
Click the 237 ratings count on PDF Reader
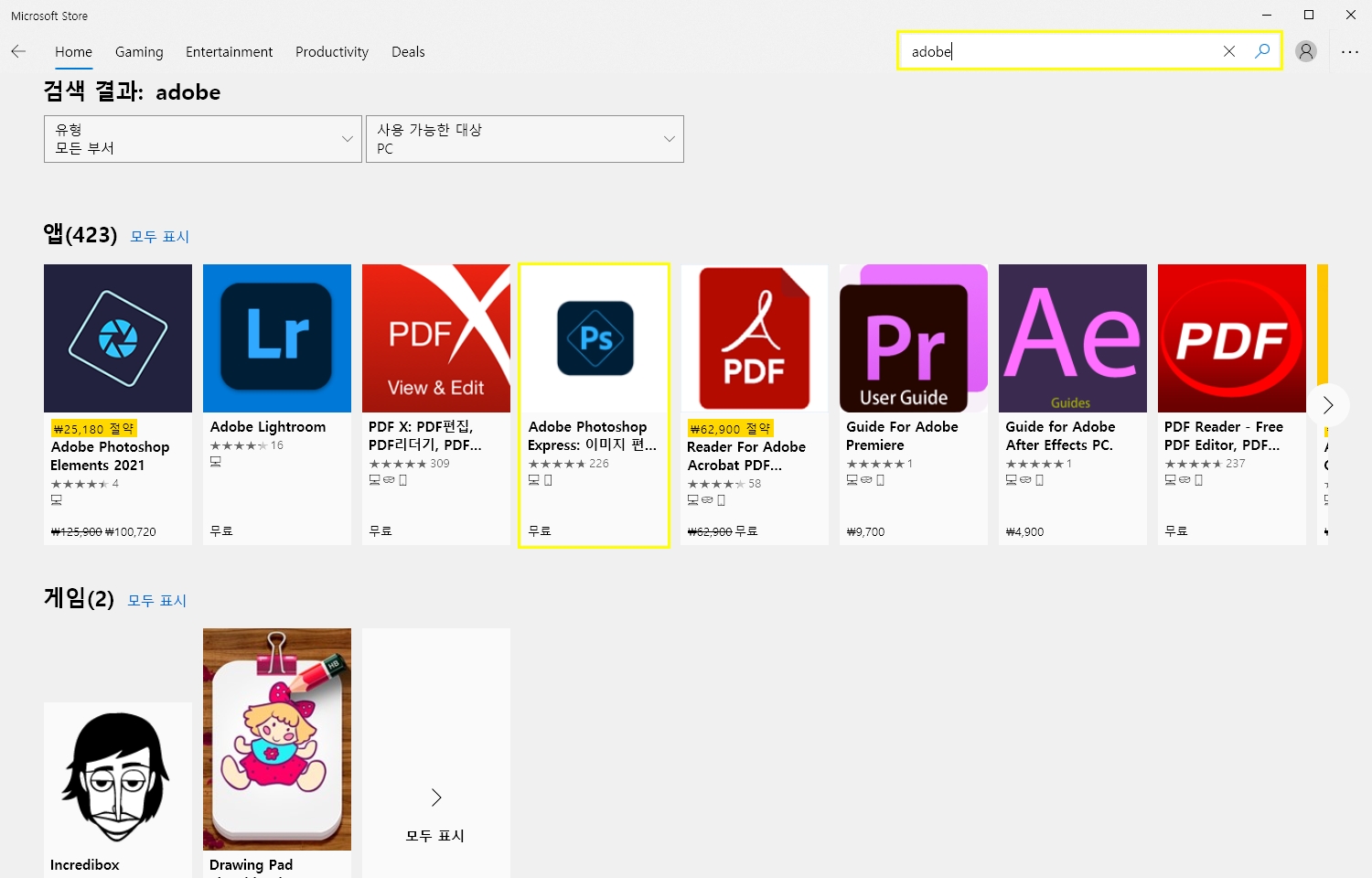click(x=1236, y=464)
